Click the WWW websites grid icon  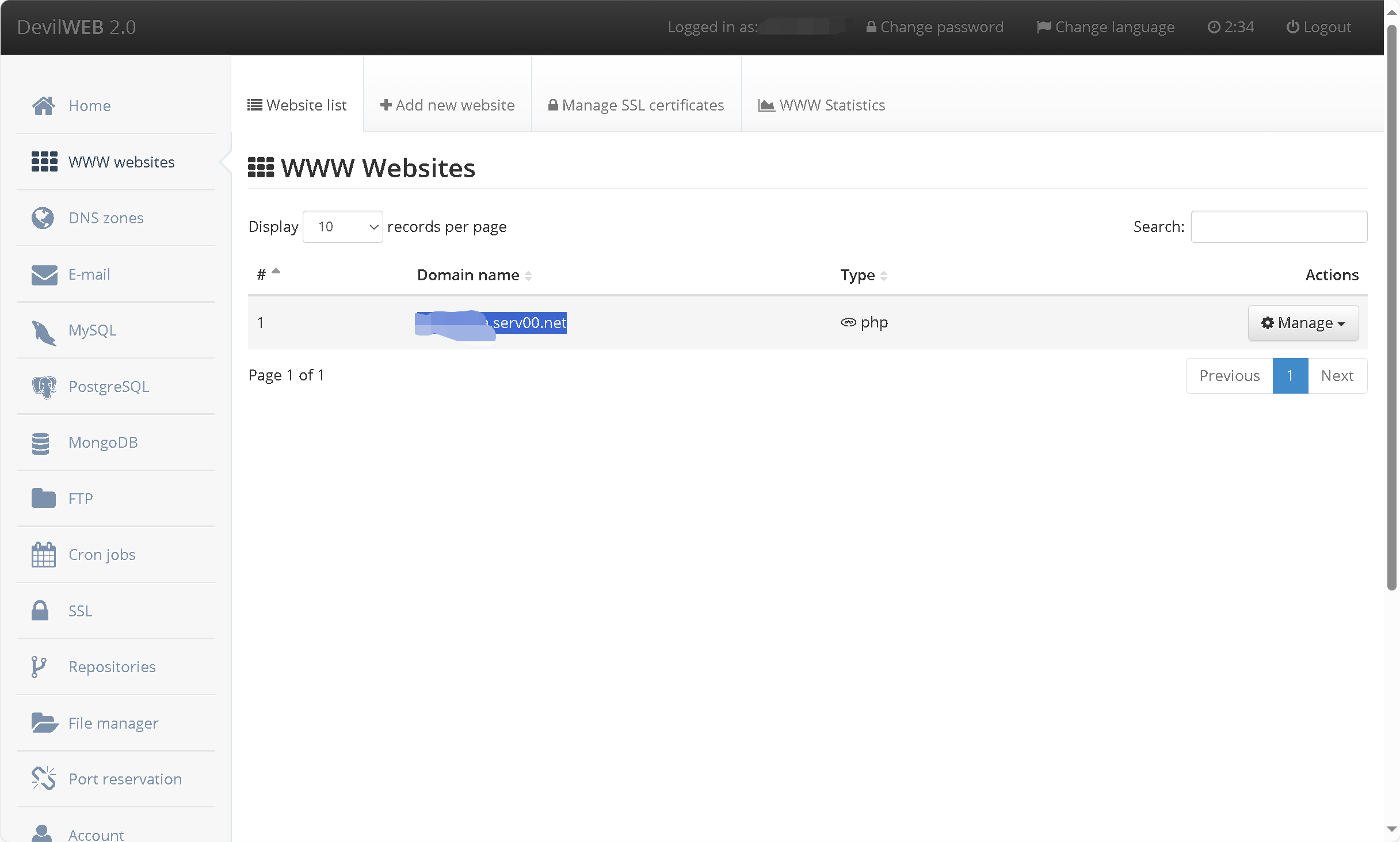pyautogui.click(x=44, y=162)
